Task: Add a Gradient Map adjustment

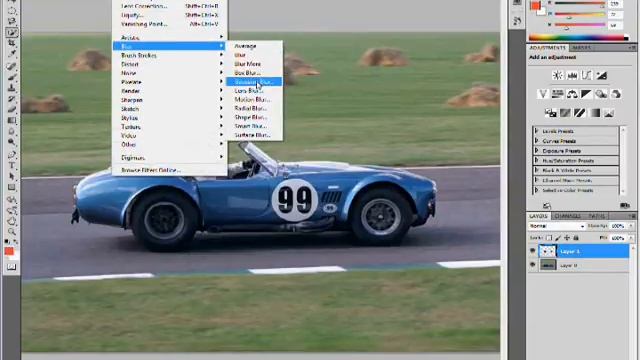Action: 595,113
